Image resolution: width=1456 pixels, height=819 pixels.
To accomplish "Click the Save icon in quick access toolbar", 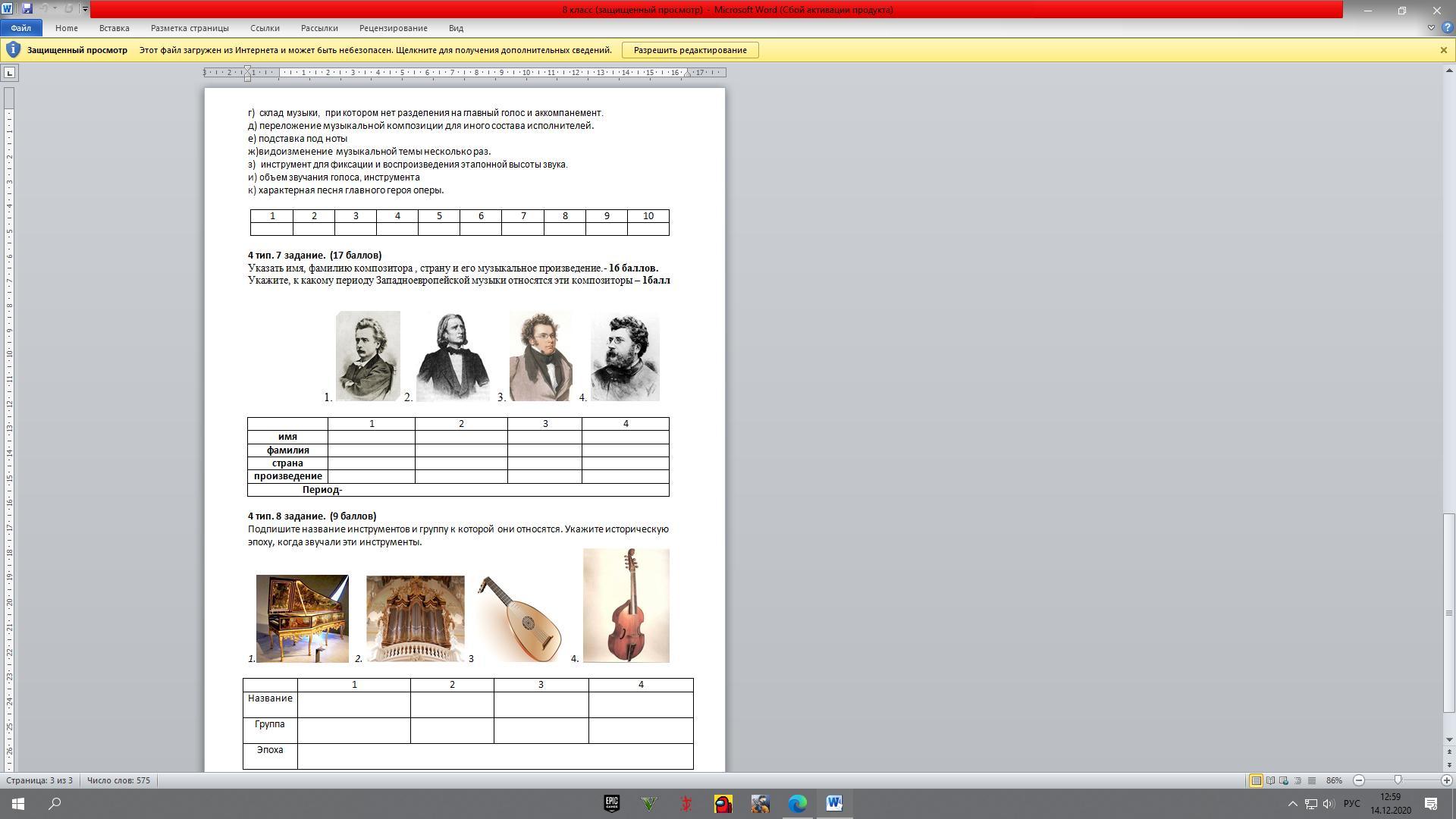I will (x=27, y=9).
